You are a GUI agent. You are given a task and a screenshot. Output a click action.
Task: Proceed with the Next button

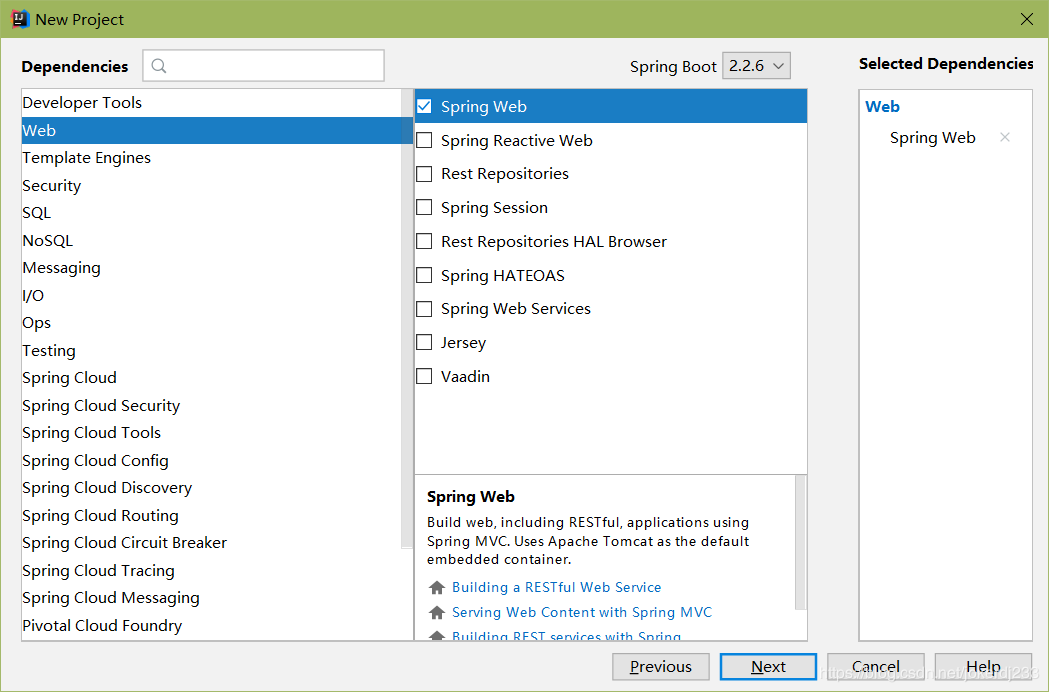tap(768, 667)
